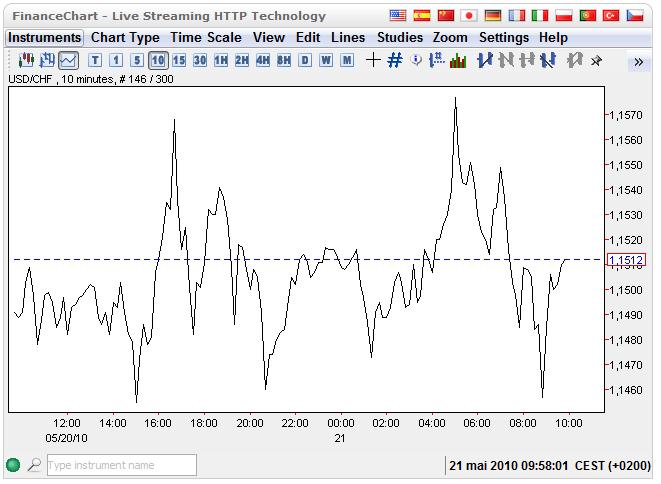Image resolution: width=661 pixels, height=484 pixels.
Task: Click the pushpin icon in toolbar
Action: [x=596, y=60]
